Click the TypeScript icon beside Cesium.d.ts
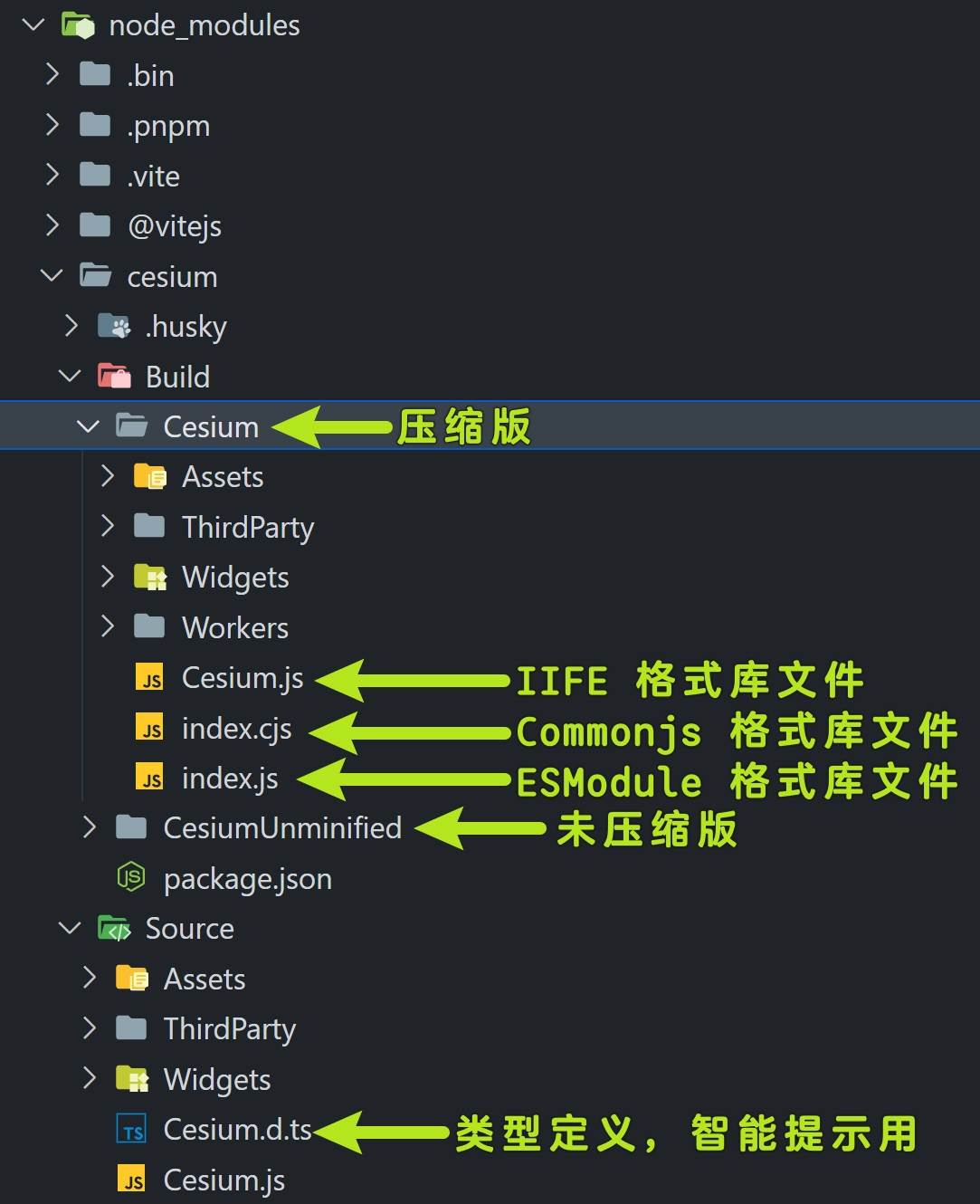This screenshot has height=1204, width=980. tap(131, 1130)
